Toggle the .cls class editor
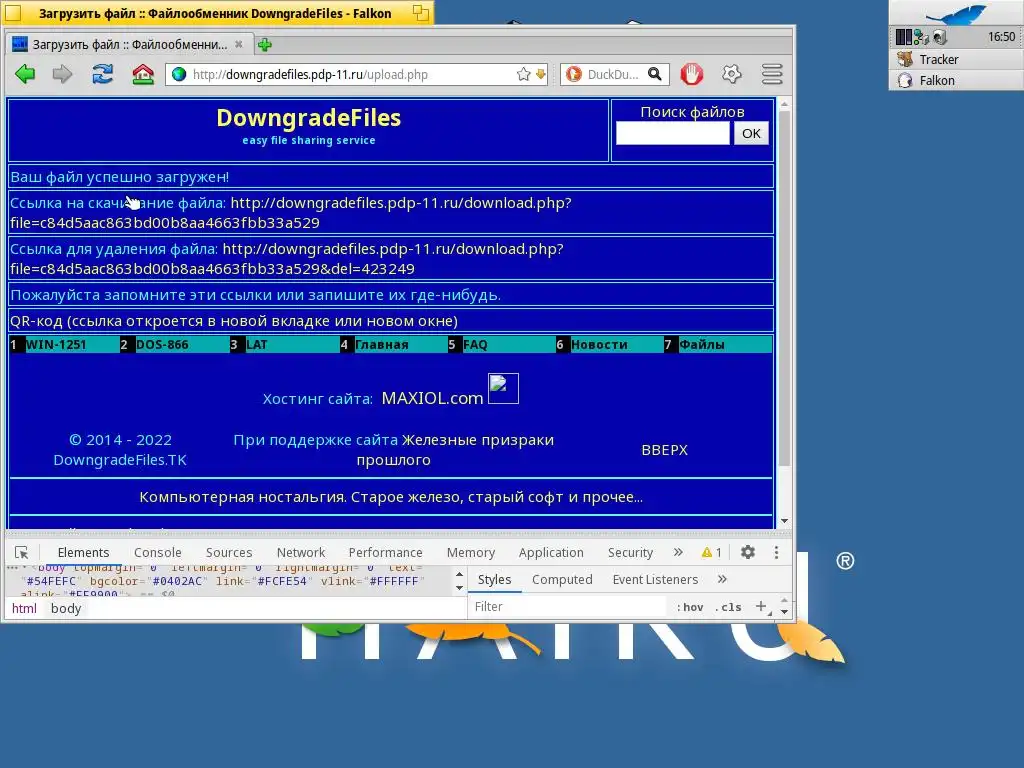Screen dimensions: 1024x768 [x=728, y=607]
